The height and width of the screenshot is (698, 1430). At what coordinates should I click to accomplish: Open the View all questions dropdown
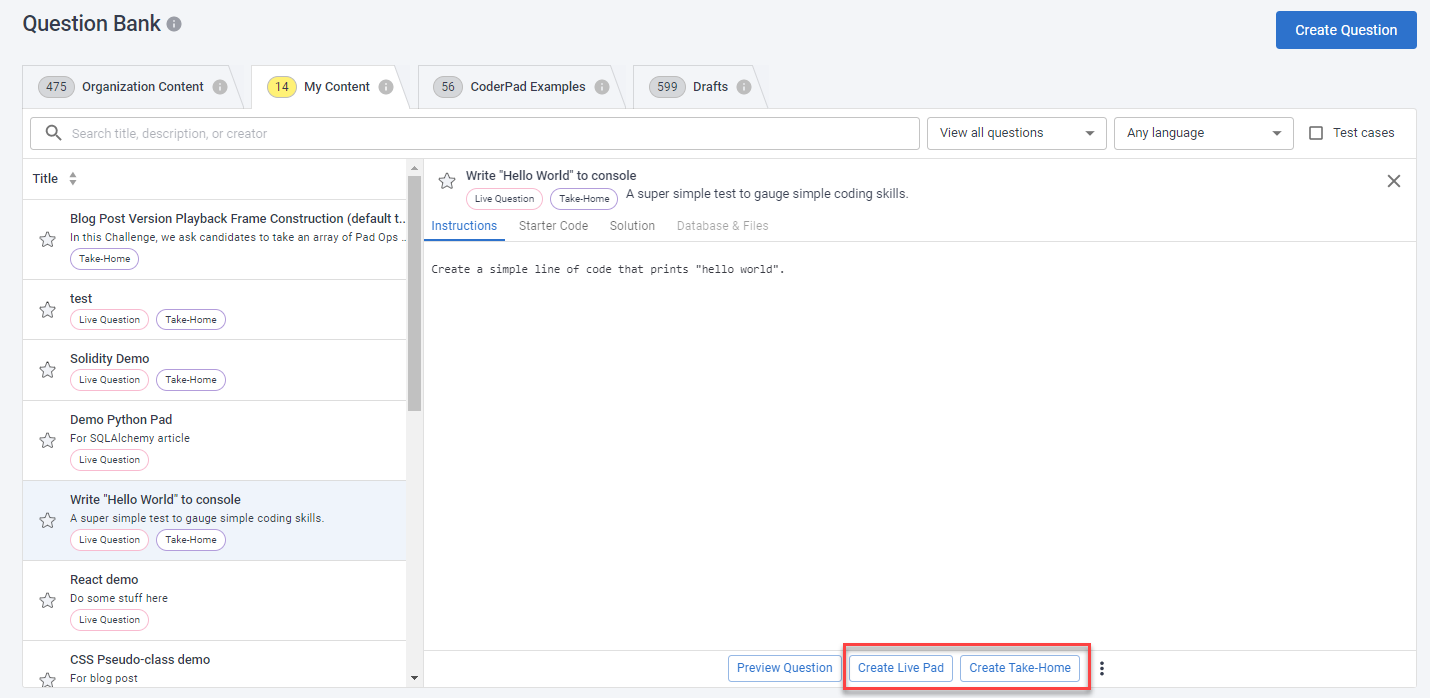click(1016, 133)
